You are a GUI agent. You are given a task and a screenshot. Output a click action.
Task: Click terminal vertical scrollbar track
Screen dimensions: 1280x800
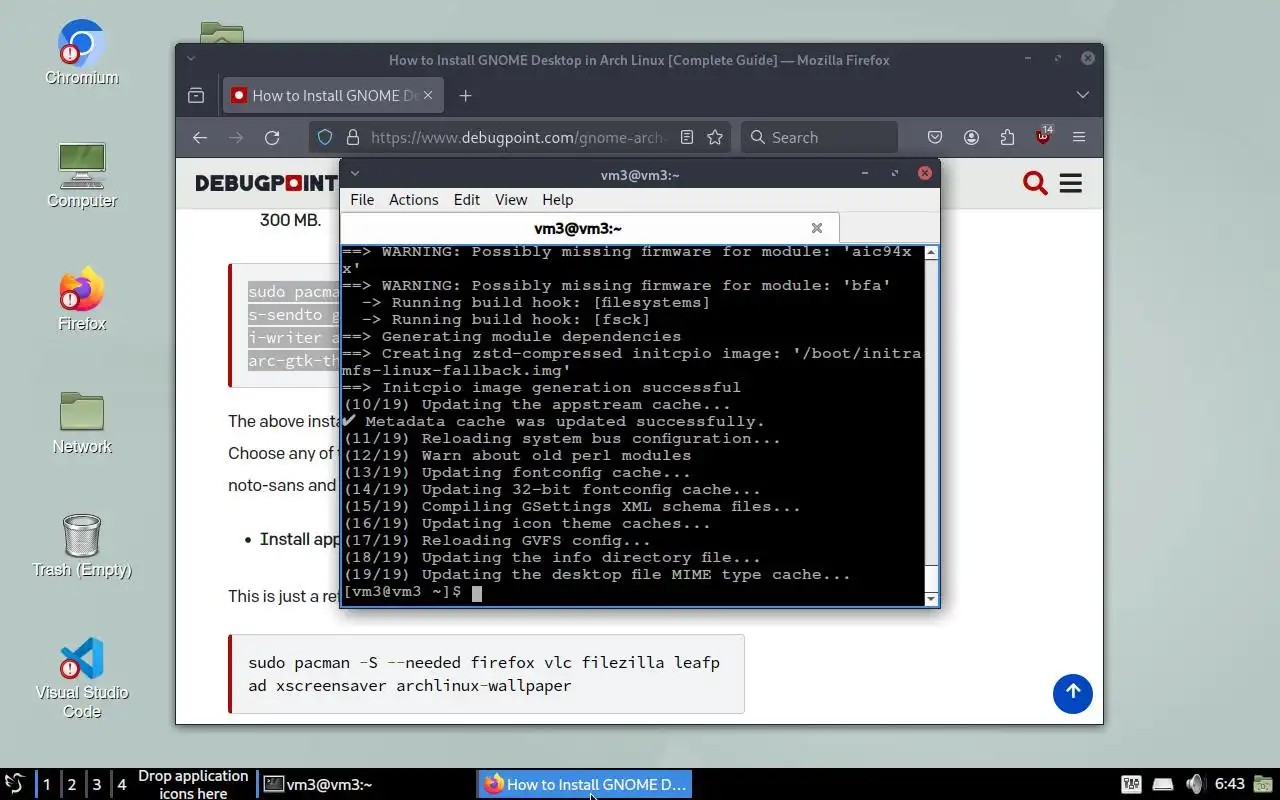pyautogui.click(x=931, y=425)
